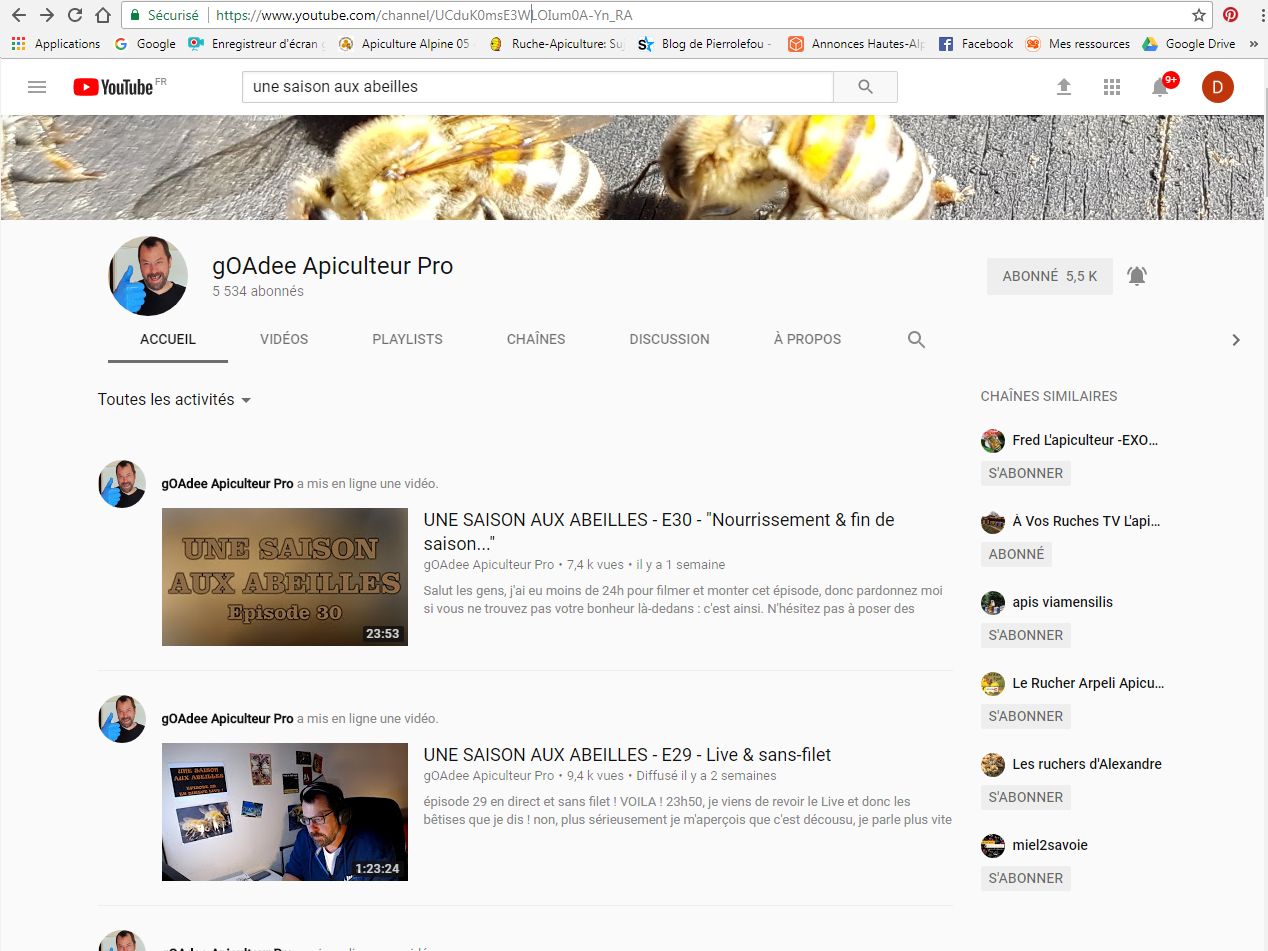Open Enregistreur d'écran bookmark
The height and width of the screenshot is (951, 1268).
[257, 44]
